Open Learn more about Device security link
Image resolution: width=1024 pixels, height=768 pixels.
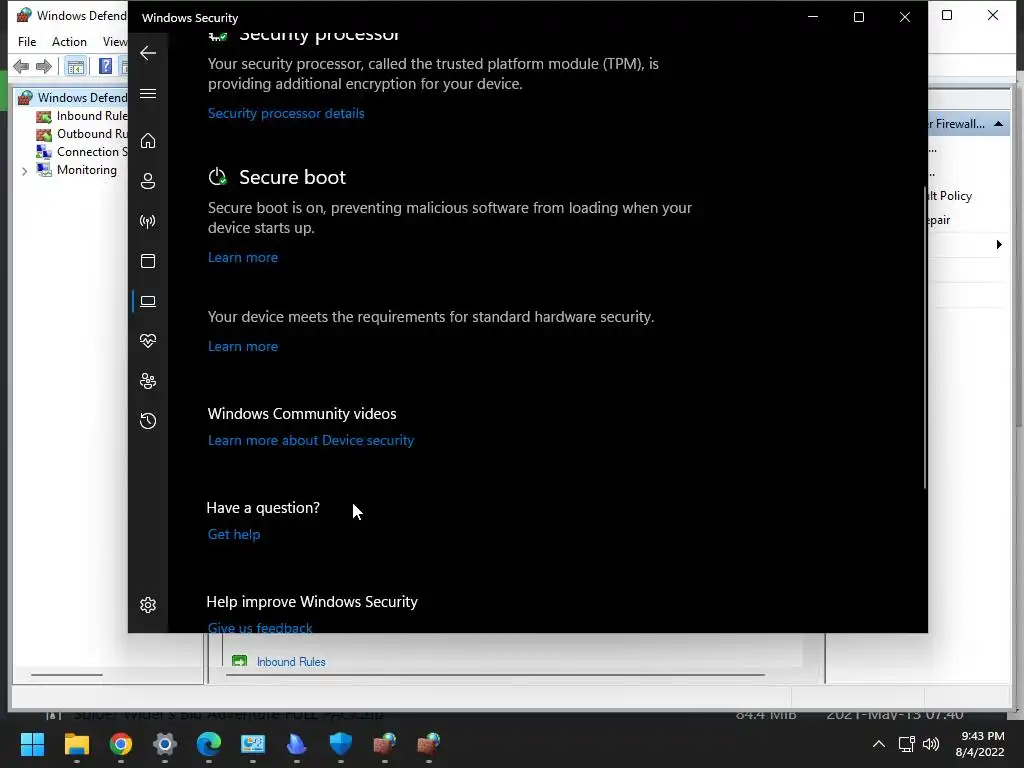pyautogui.click(x=311, y=440)
